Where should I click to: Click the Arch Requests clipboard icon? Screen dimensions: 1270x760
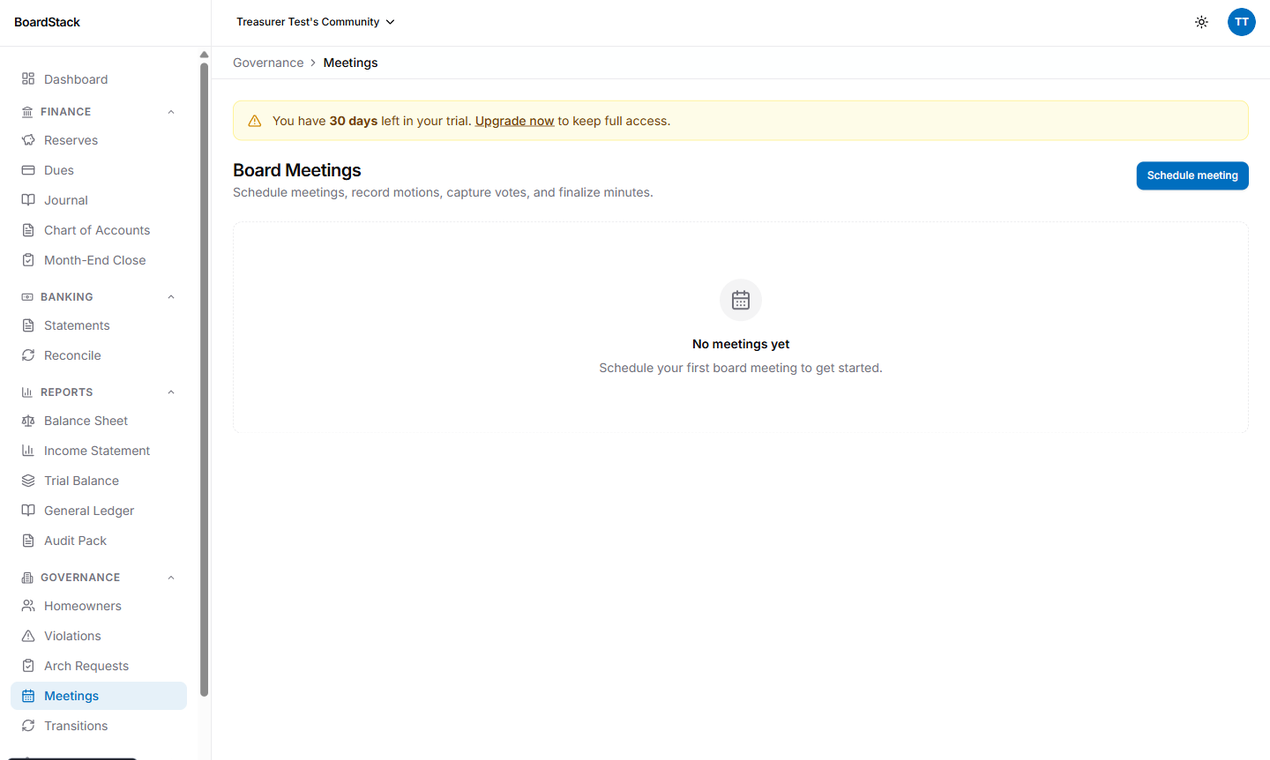tap(28, 666)
